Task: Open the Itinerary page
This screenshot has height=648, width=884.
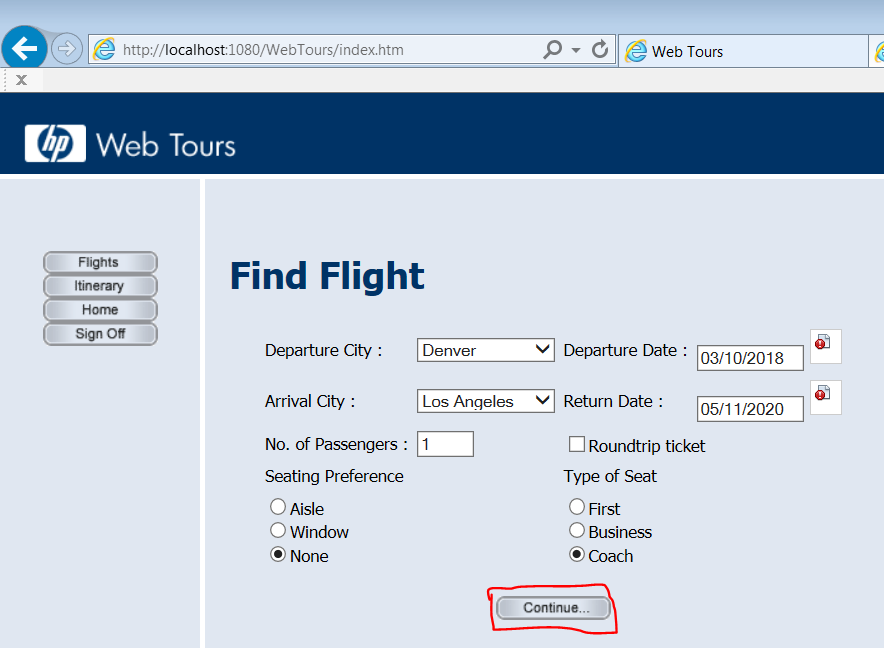Action: 100,285
